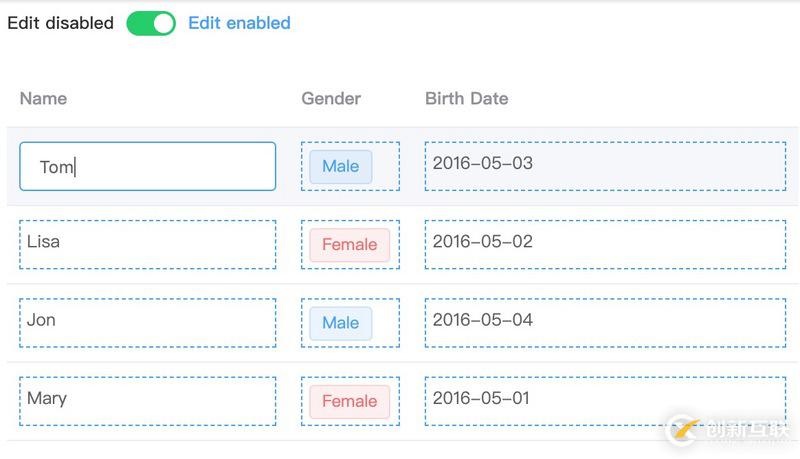The image size is (800, 459).
Task: Edit the birth date 2016-05-03
Action: click(x=604, y=166)
